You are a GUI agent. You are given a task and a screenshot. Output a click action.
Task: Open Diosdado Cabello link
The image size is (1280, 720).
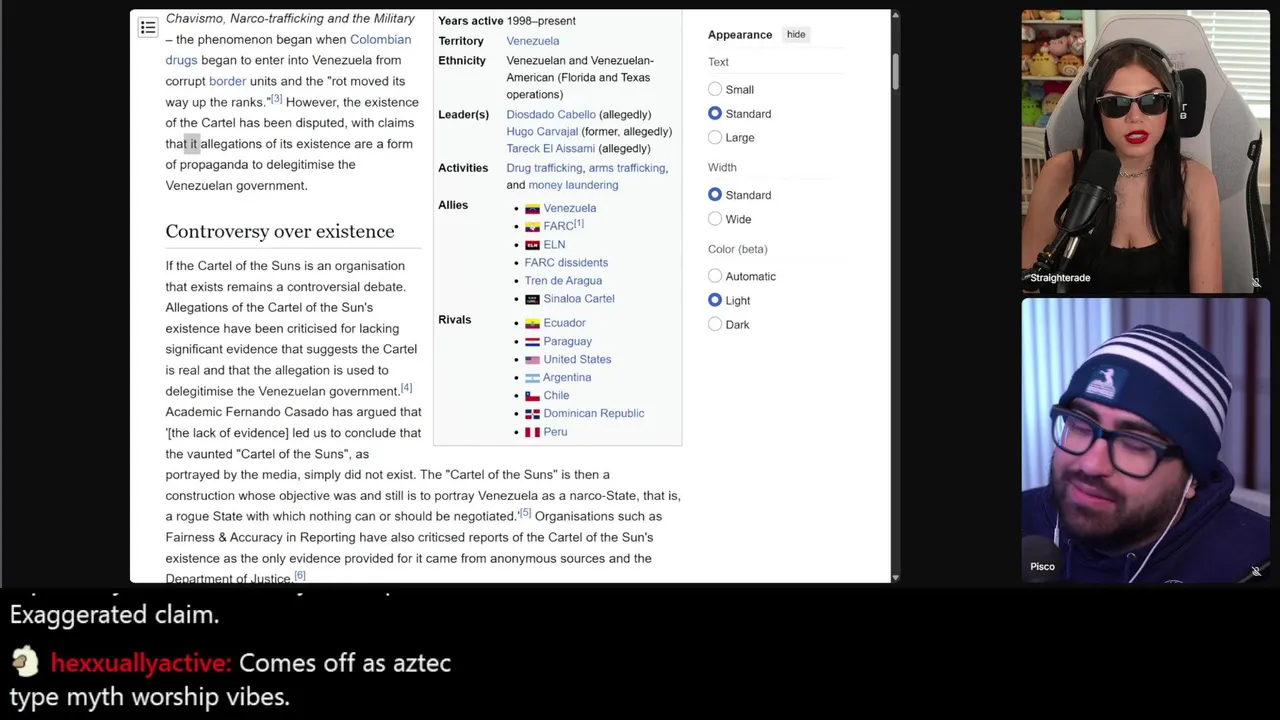pyautogui.click(x=551, y=114)
